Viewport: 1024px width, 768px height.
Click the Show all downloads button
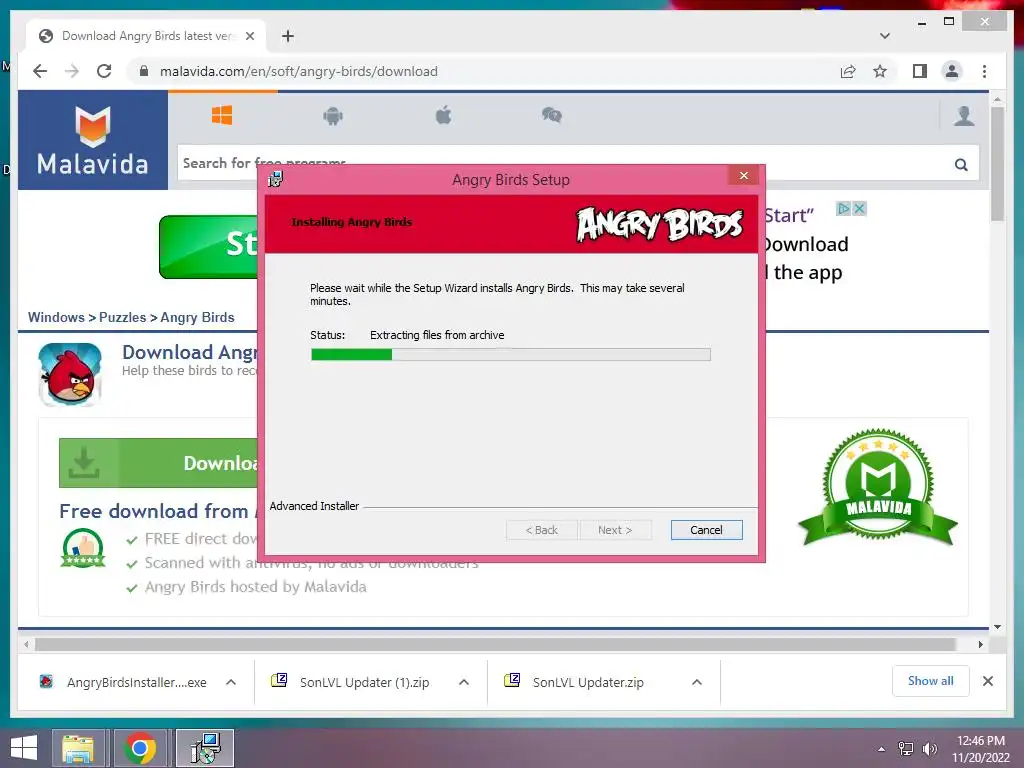931,681
